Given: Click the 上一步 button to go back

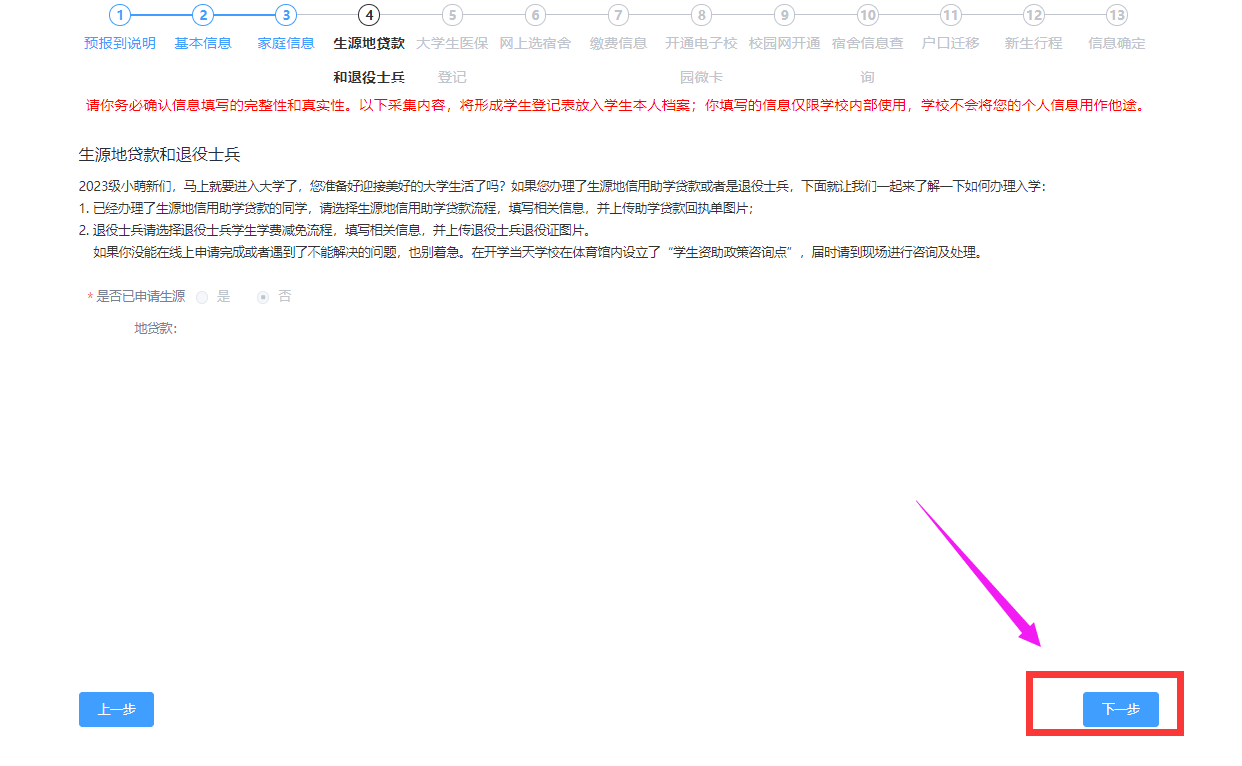Looking at the screenshot, I should 116,709.
